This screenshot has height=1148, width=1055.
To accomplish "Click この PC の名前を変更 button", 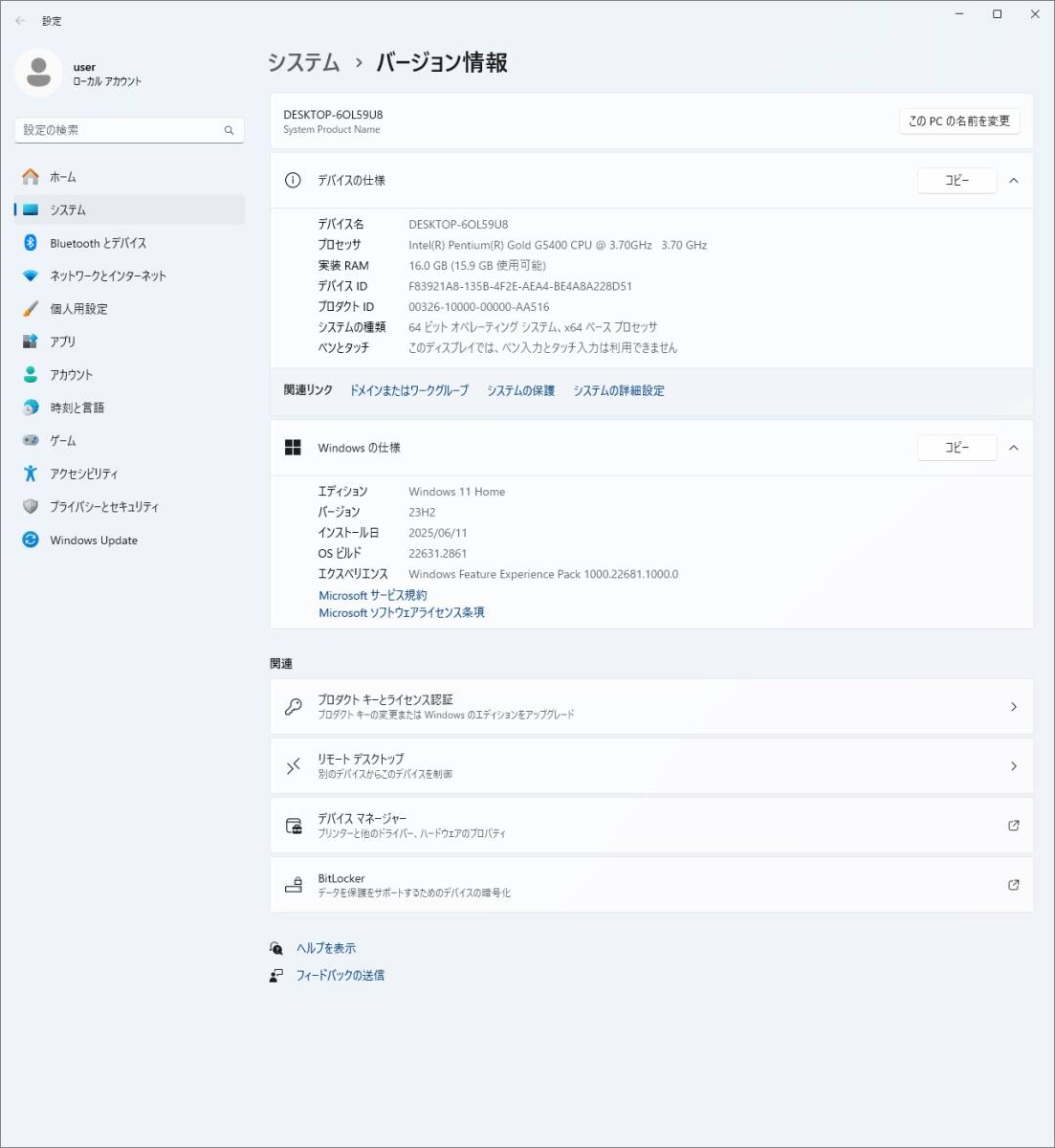I will click(959, 121).
